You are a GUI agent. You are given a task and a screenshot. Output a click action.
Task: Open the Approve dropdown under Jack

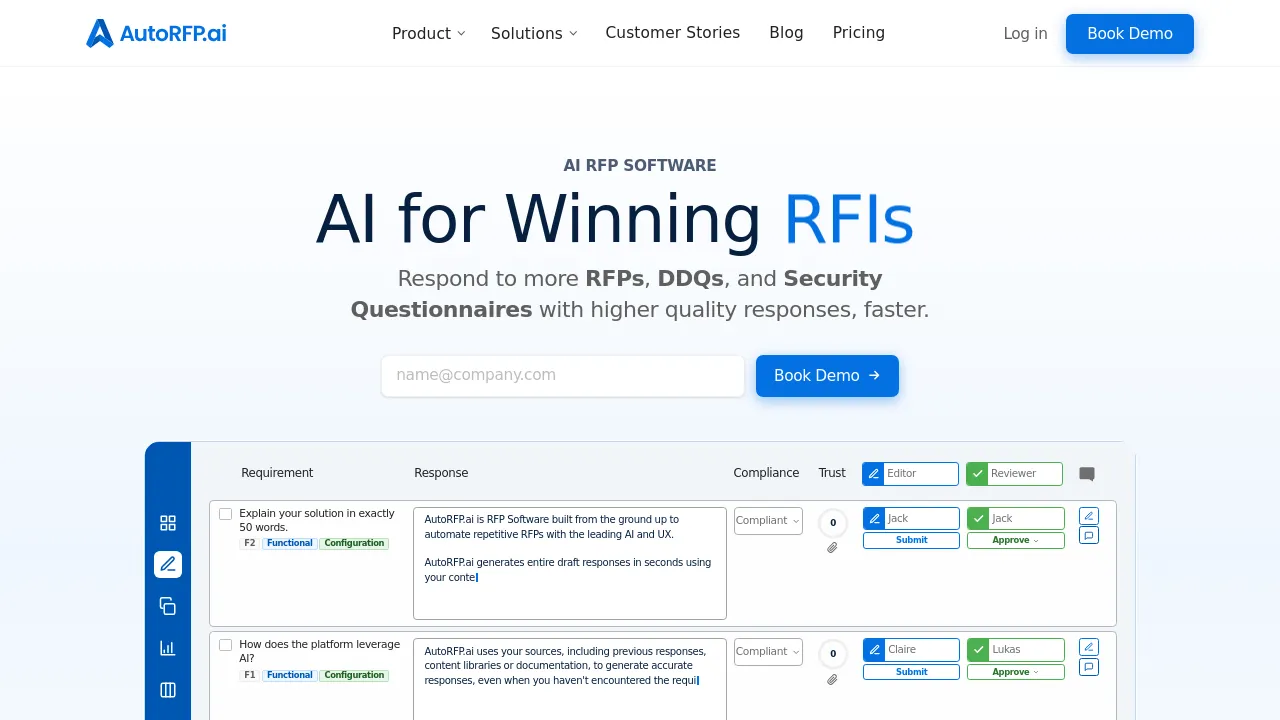1015,540
